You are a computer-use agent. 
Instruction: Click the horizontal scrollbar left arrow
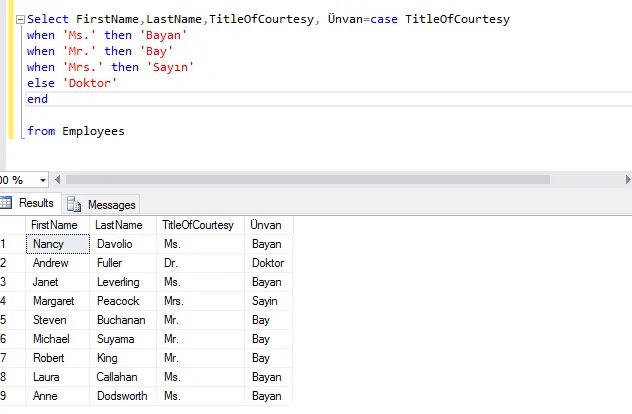pyautogui.click(x=58, y=180)
